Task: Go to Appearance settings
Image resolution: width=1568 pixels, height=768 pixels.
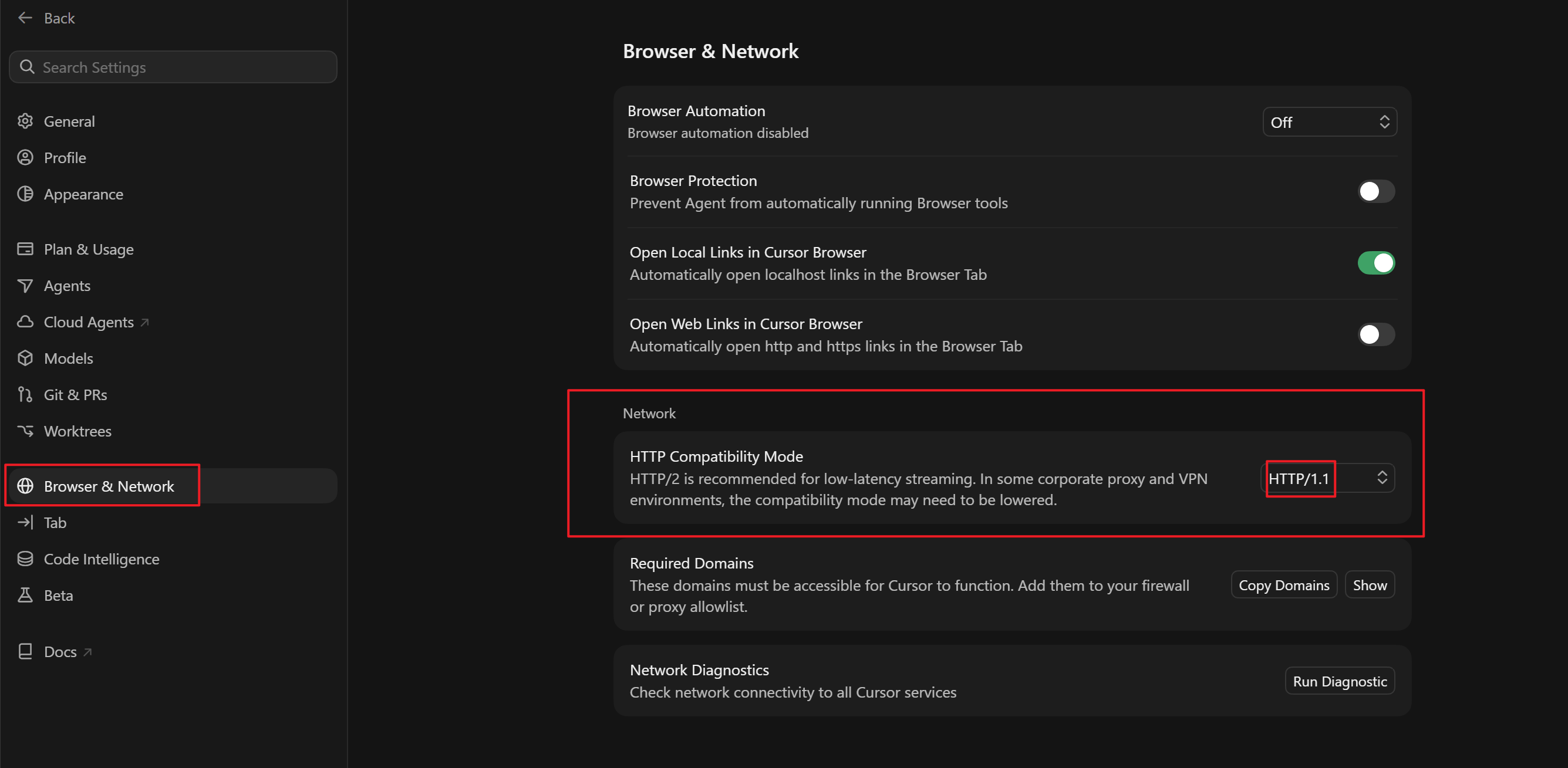Action: (x=173, y=194)
